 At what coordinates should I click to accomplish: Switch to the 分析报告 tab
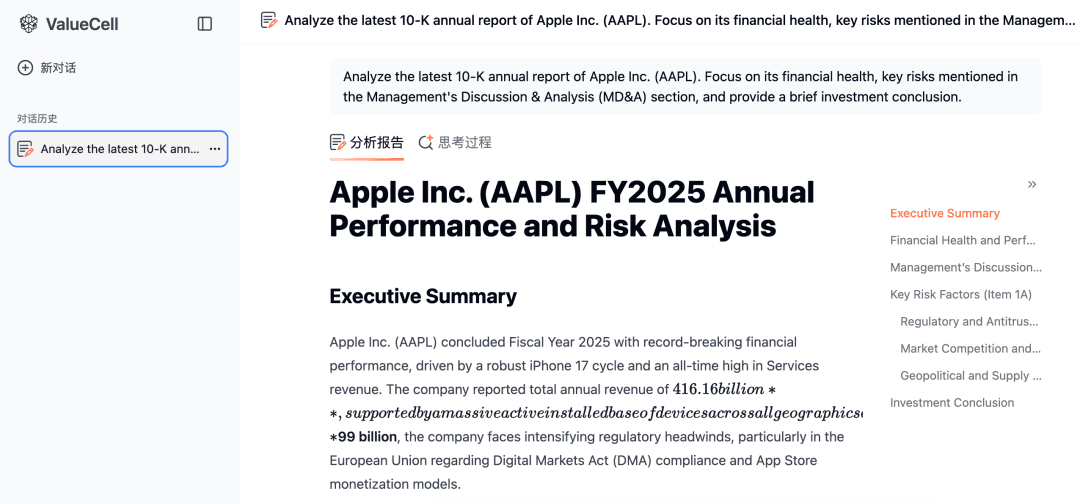366,143
